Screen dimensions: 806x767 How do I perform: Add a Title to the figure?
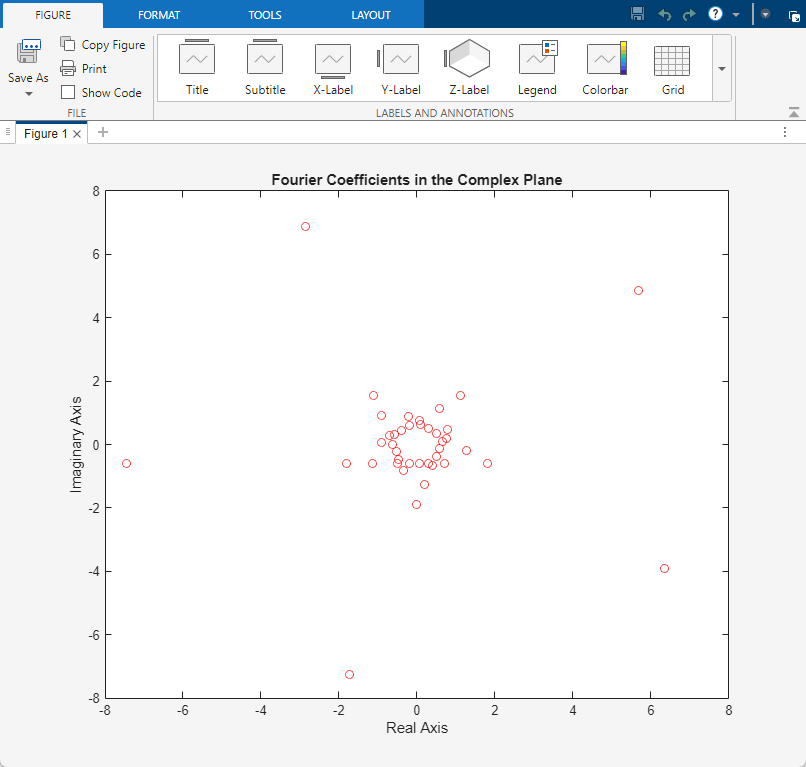(197, 68)
